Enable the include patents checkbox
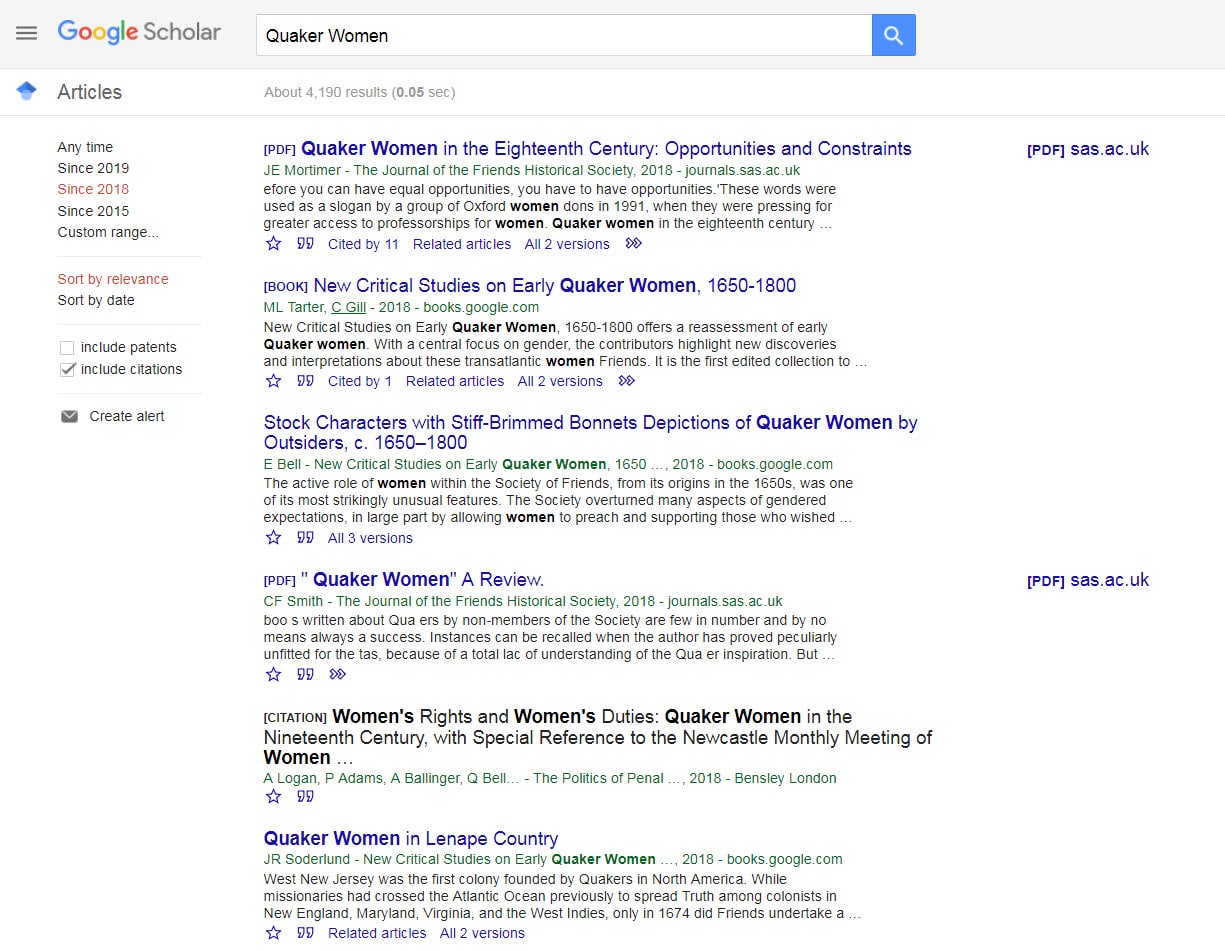 [67, 348]
